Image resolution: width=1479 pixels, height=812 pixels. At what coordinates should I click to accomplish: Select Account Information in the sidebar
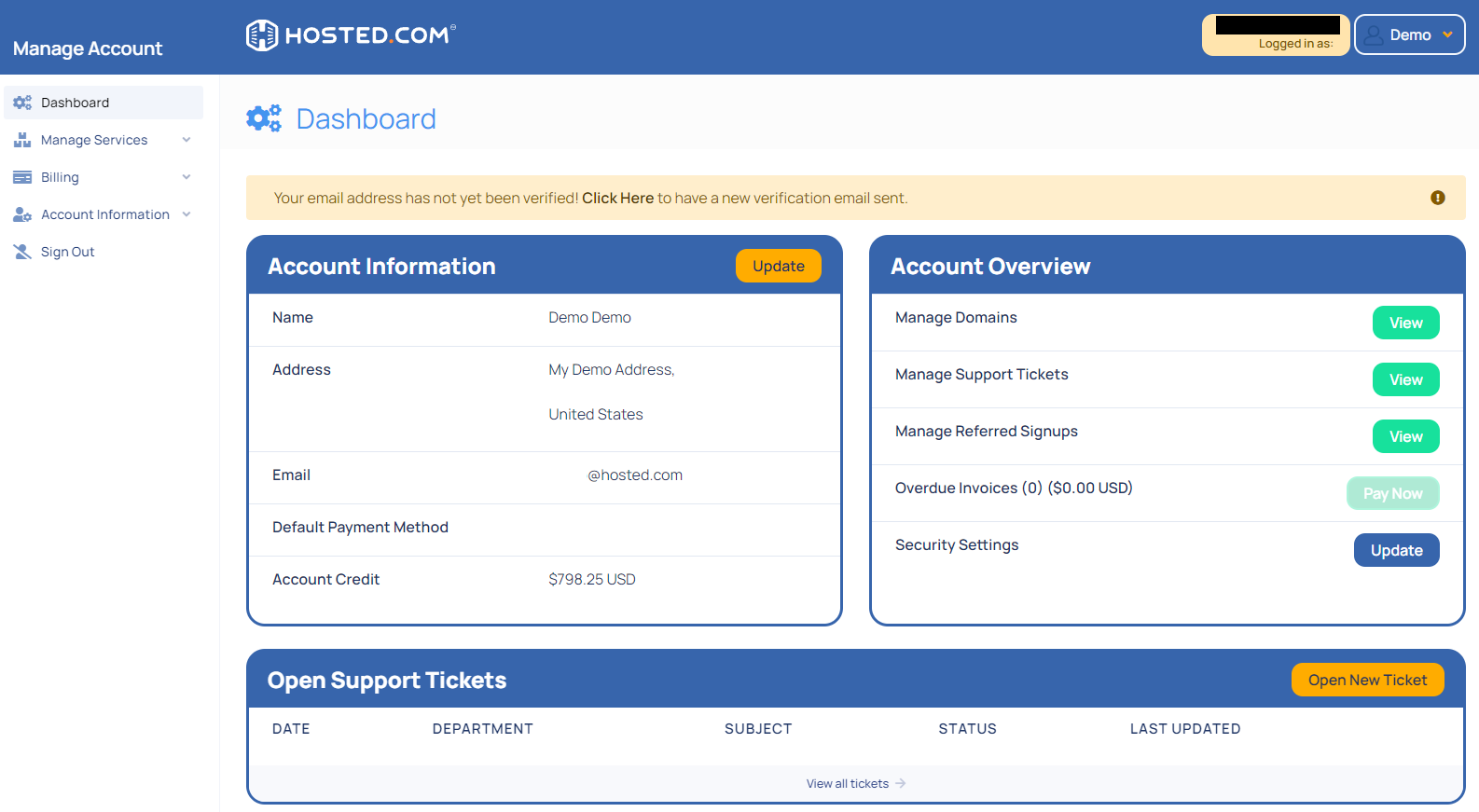pos(104,214)
